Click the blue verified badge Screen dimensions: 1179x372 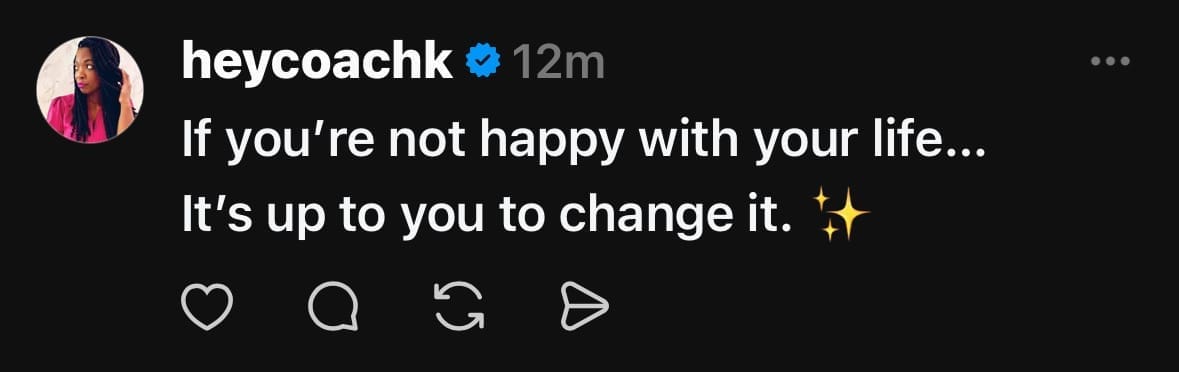481,63
